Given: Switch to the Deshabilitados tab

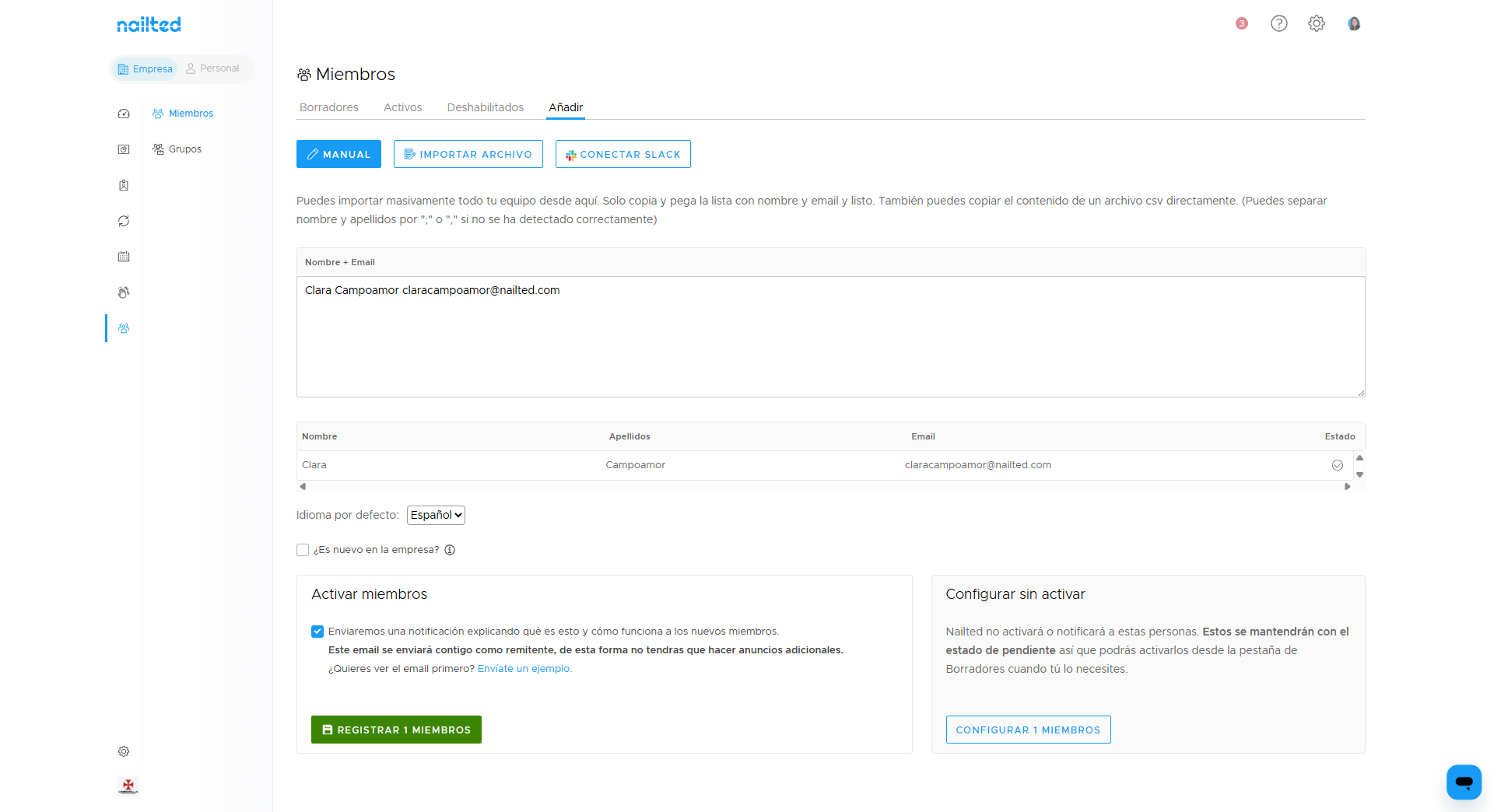Looking at the screenshot, I should click(486, 107).
